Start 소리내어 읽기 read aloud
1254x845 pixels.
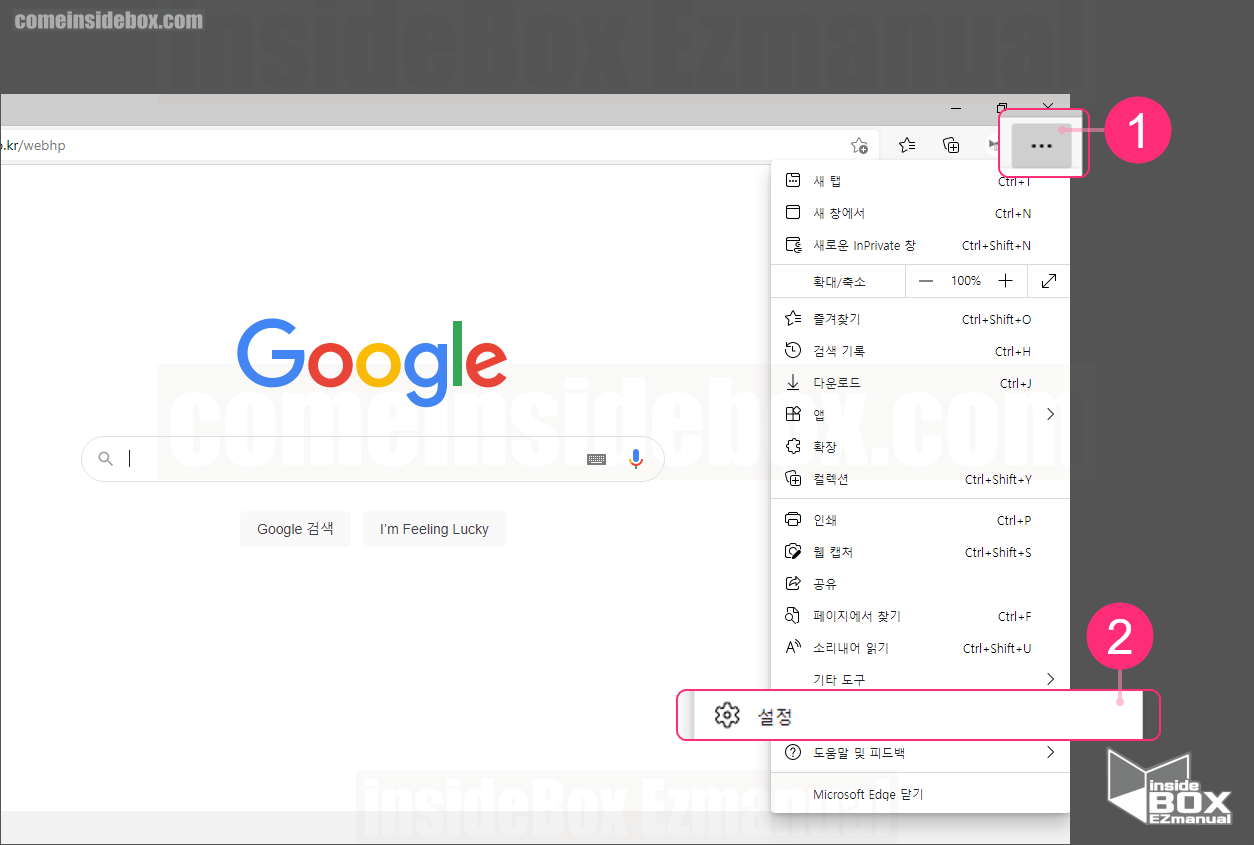920,648
